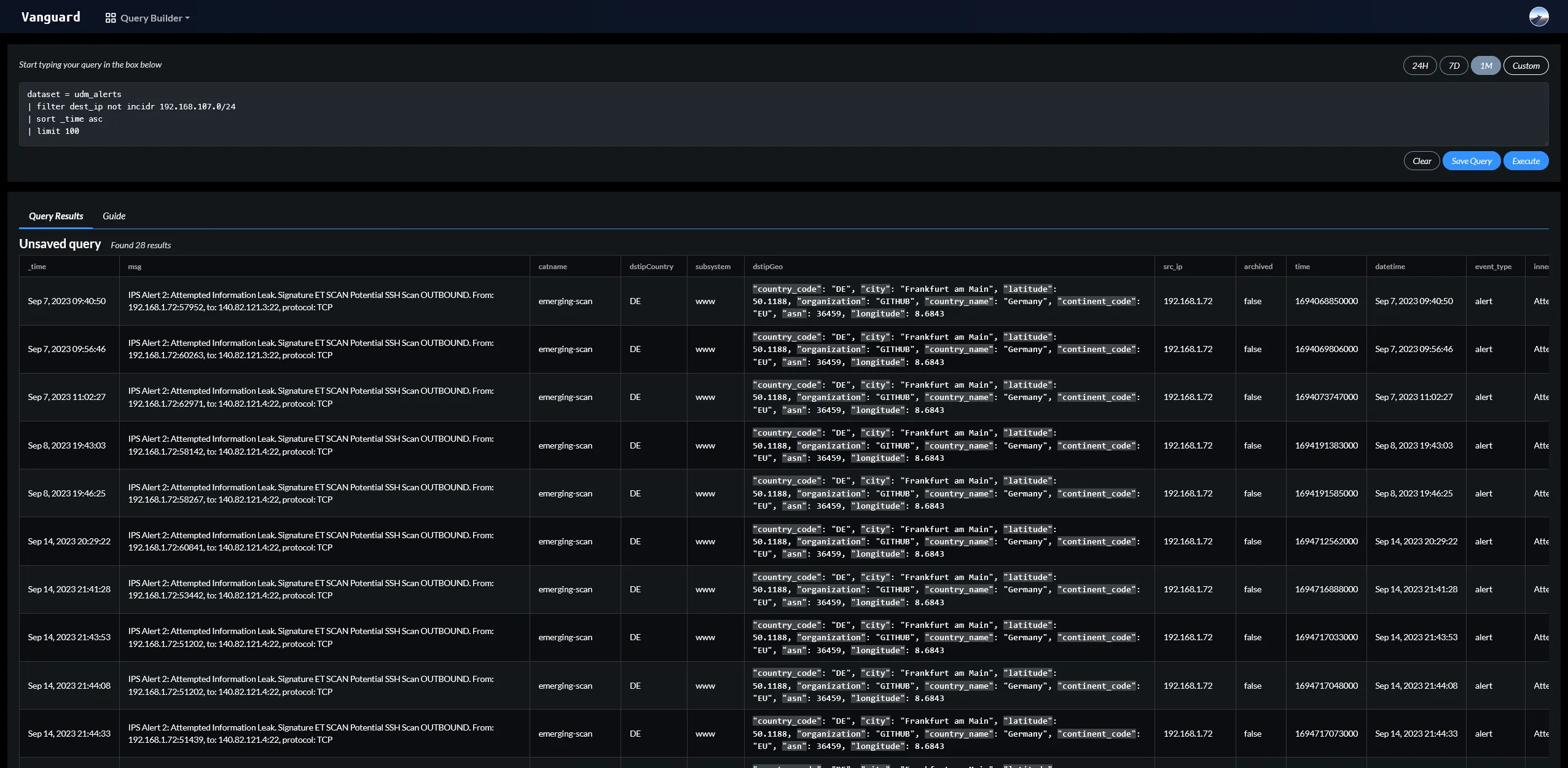Screen dimensions: 1568x768
Task: Execute the current query
Action: [x=1526, y=160]
